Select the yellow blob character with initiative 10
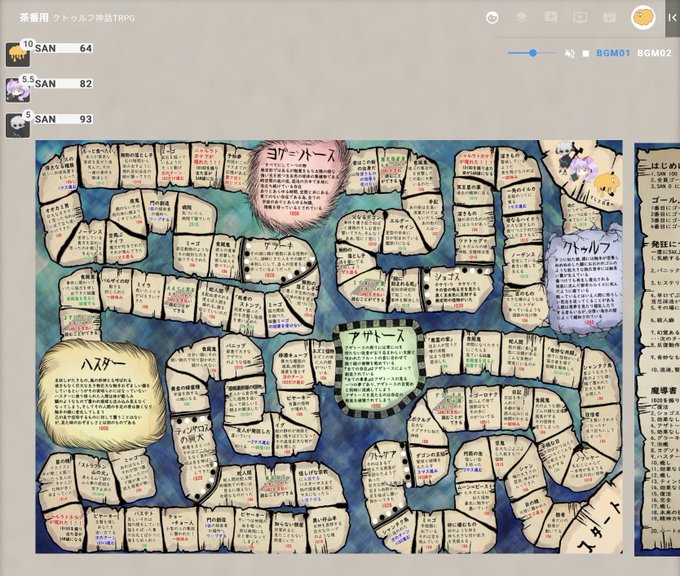The height and width of the screenshot is (576, 680). click(18, 55)
